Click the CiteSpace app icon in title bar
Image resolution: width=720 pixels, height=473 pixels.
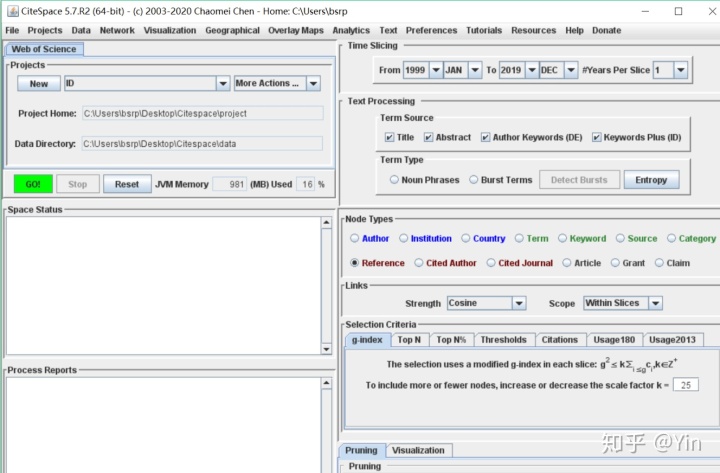(x=13, y=11)
